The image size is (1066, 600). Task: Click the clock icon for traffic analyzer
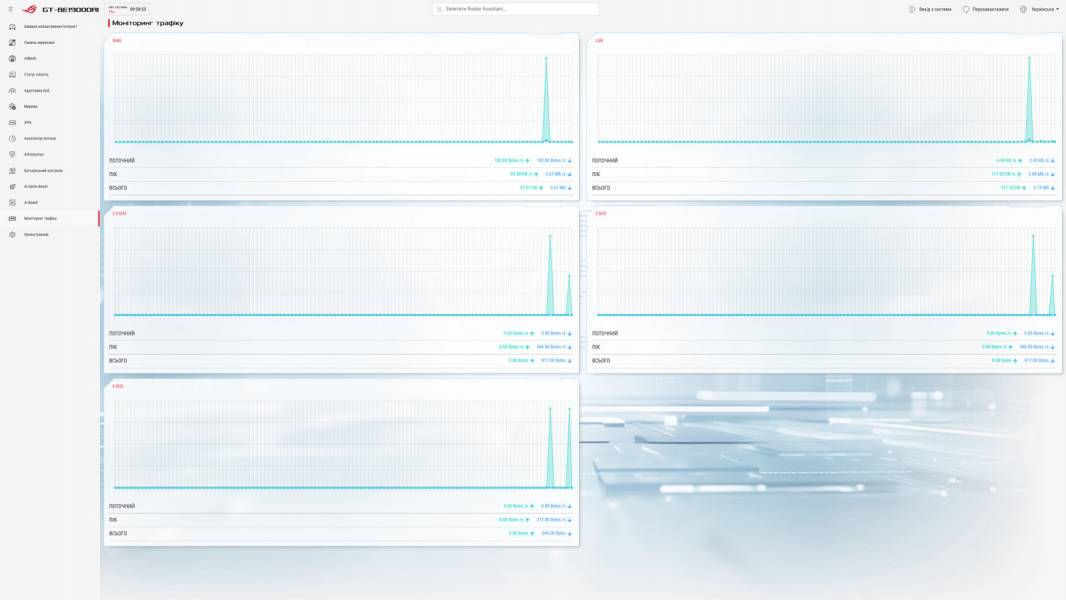pos(12,139)
